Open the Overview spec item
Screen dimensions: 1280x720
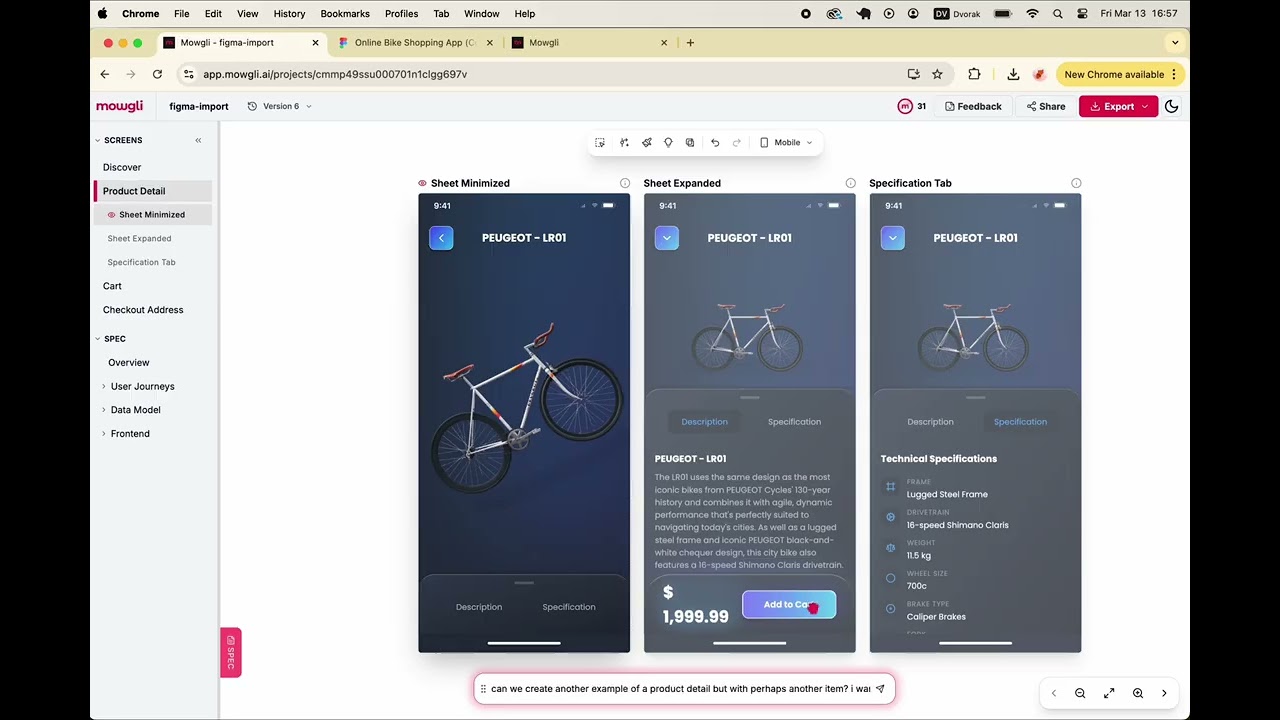[x=129, y=363]
